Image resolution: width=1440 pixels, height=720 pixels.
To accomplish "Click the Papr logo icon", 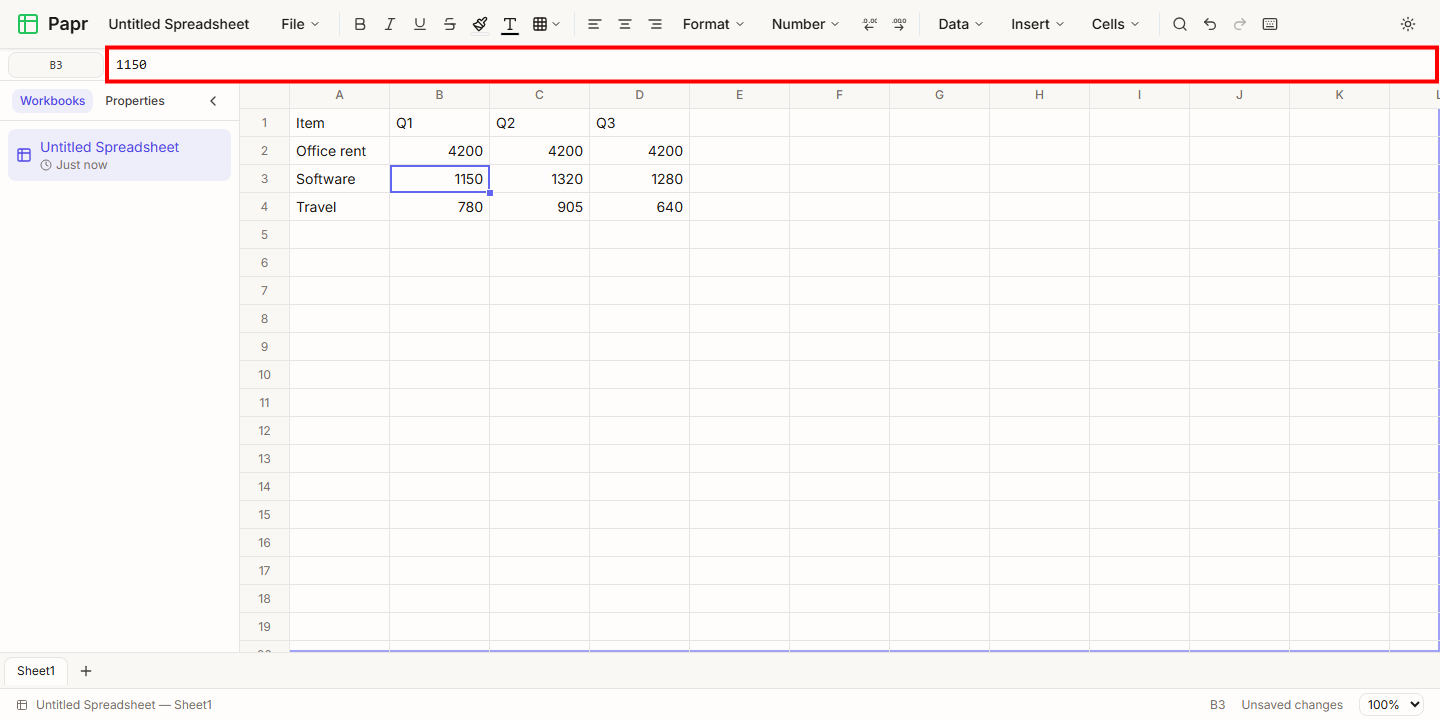I will [x=28, y=24].
